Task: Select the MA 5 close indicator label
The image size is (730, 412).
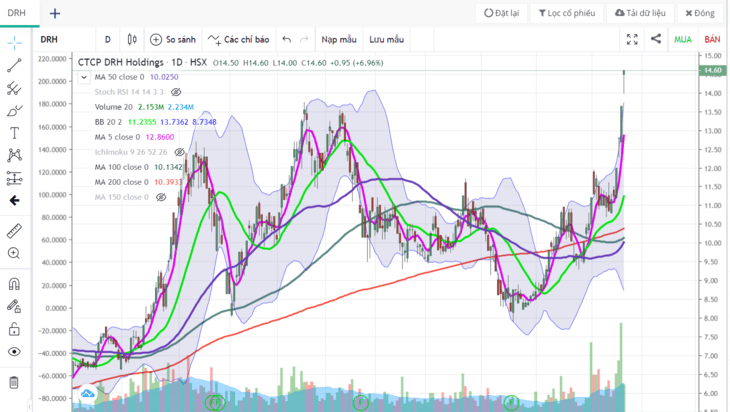Action: tap(117, 137)
